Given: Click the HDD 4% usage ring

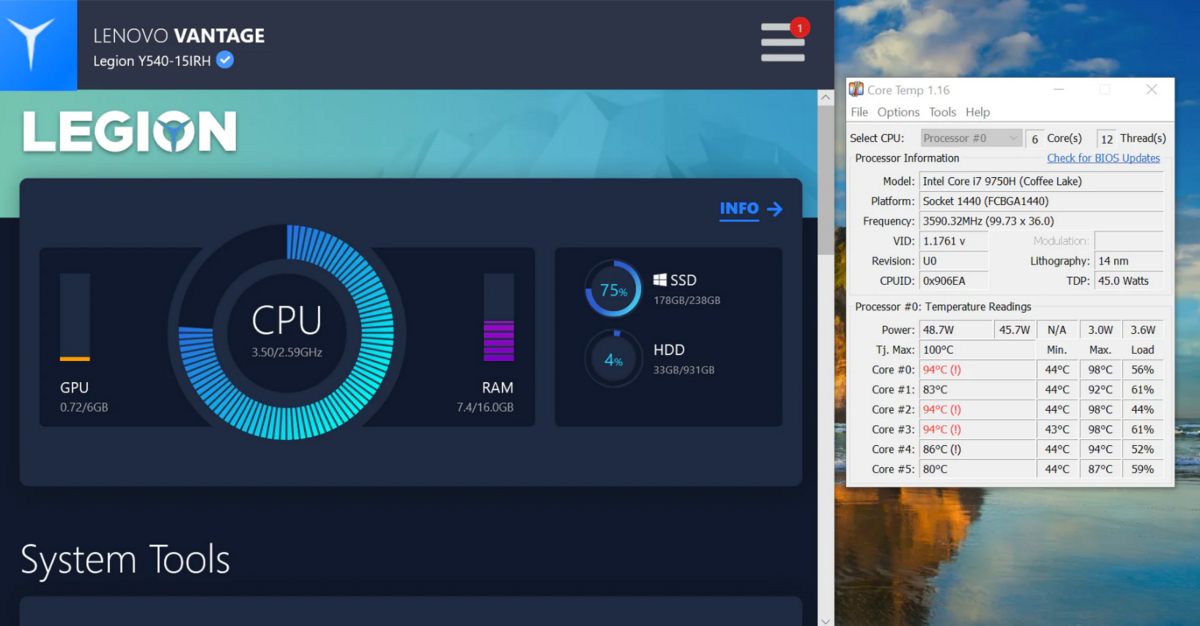Looking at the screenshot, I should point(613,359).
